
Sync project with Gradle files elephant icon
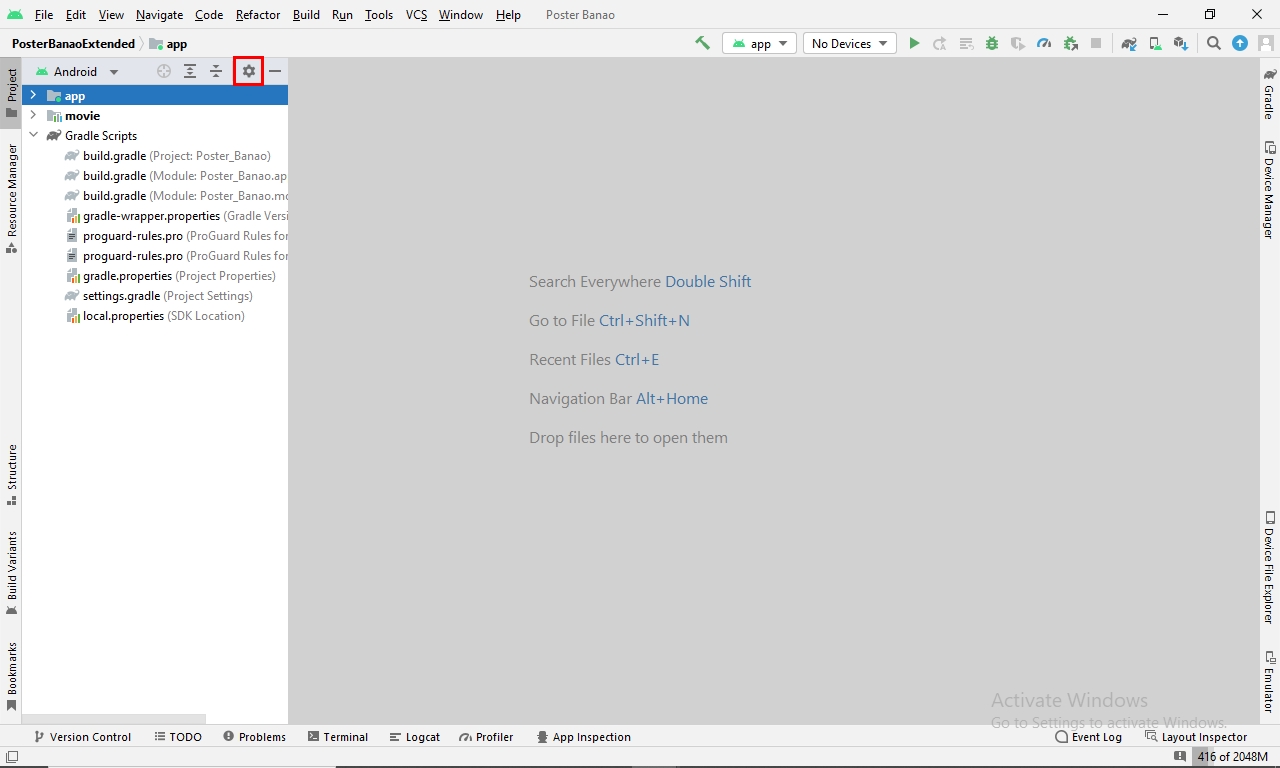pos(1129,43)
